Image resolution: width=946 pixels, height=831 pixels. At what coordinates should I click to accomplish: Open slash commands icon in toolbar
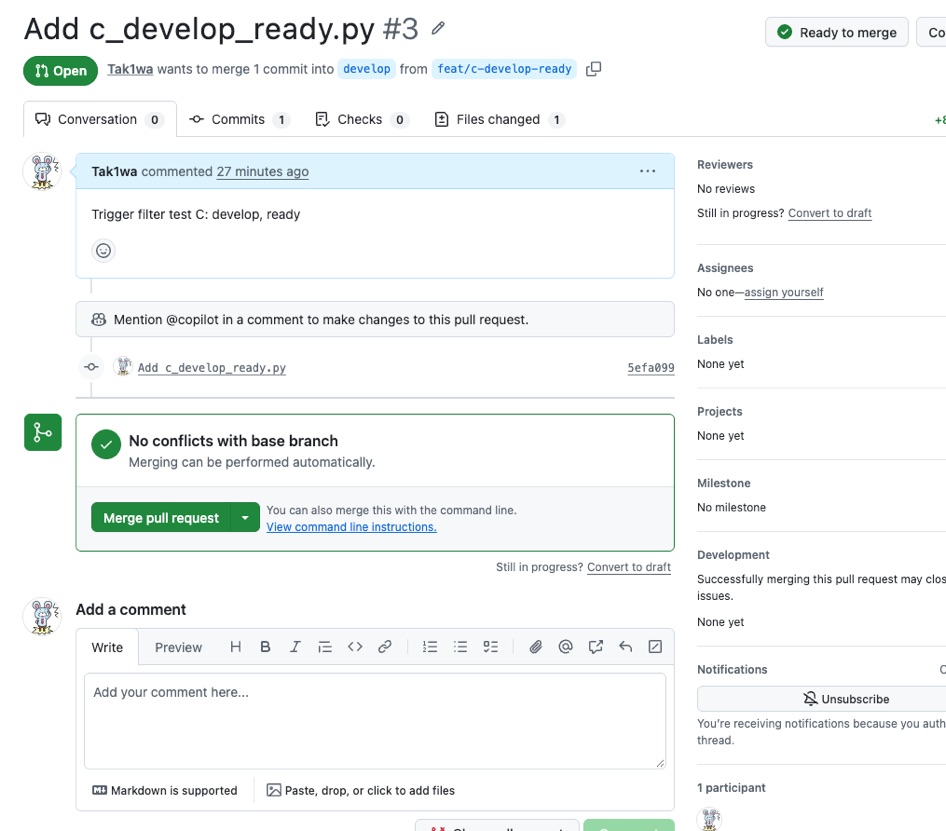coord(655,647)
